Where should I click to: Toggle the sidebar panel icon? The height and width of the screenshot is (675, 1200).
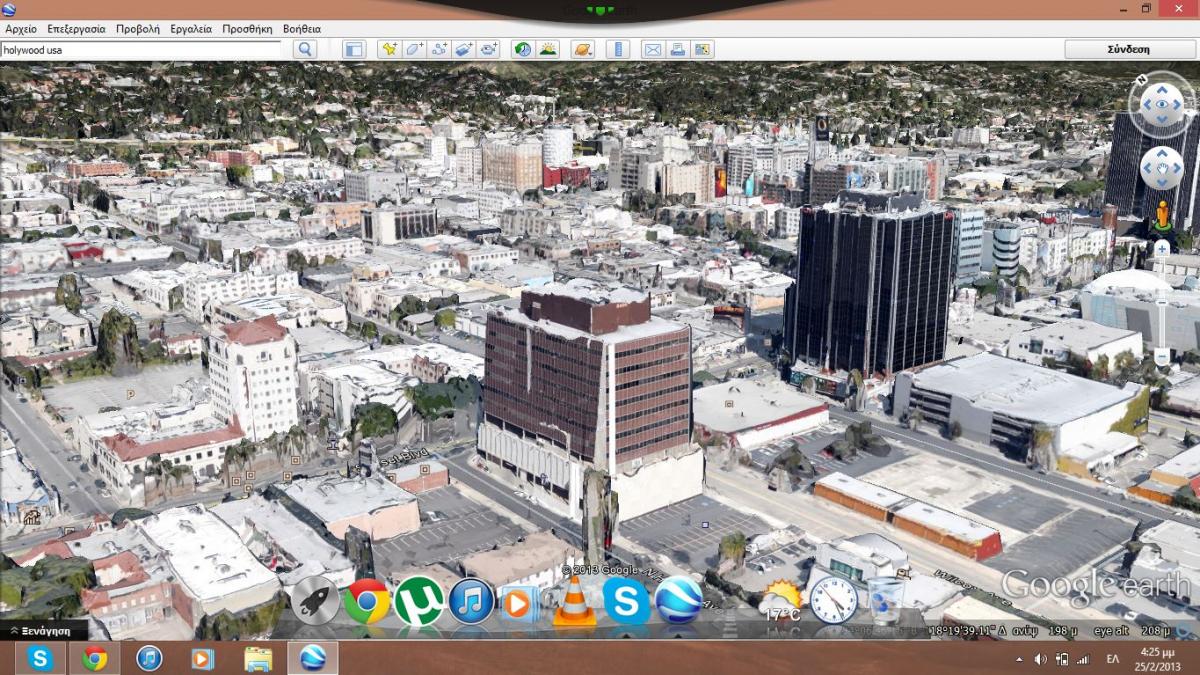tap(354, 49)
